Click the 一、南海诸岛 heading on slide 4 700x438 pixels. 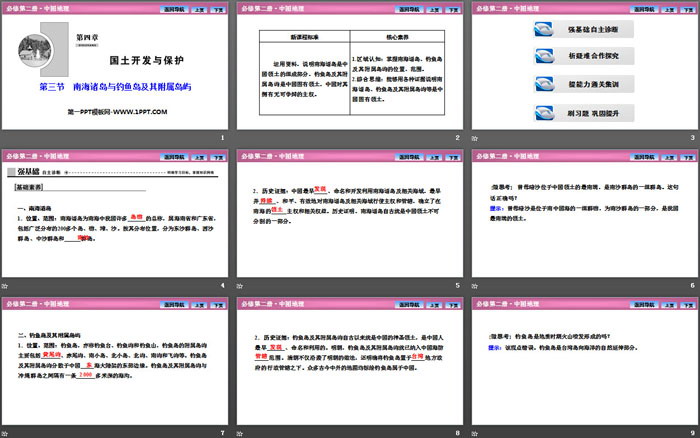34,208
